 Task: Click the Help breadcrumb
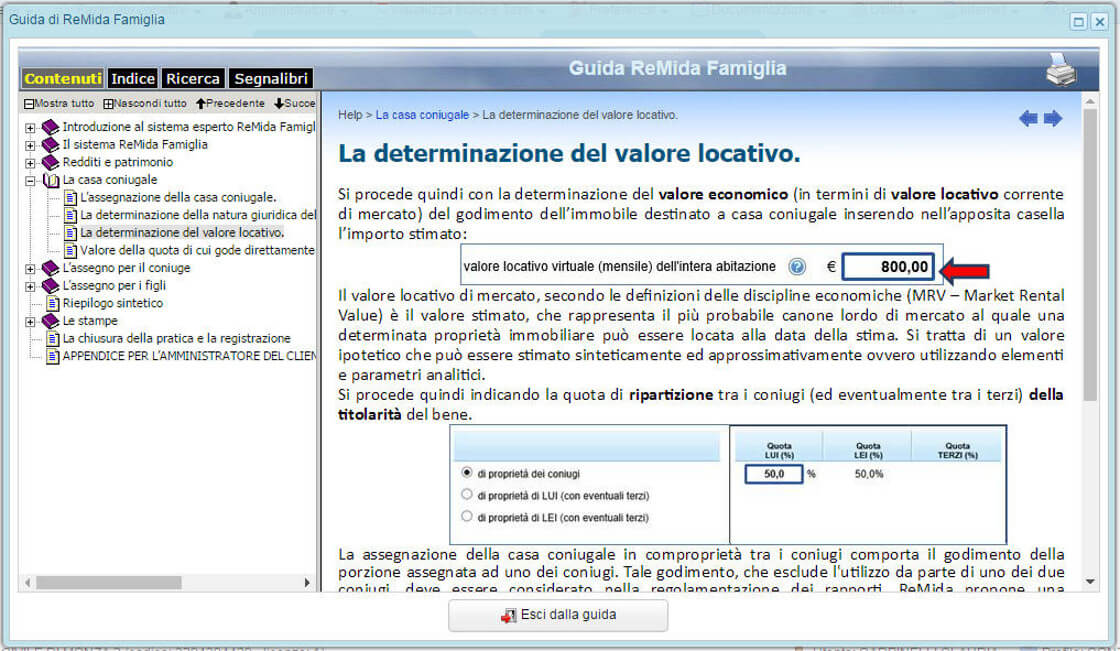click(350, 115)
